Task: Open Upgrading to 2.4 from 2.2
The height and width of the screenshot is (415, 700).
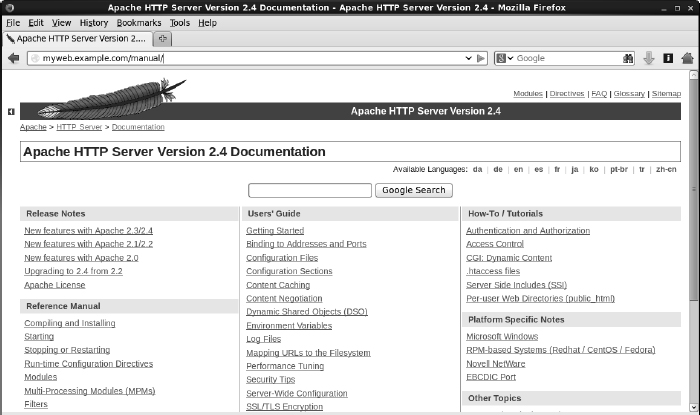Action: click(73, 271)
